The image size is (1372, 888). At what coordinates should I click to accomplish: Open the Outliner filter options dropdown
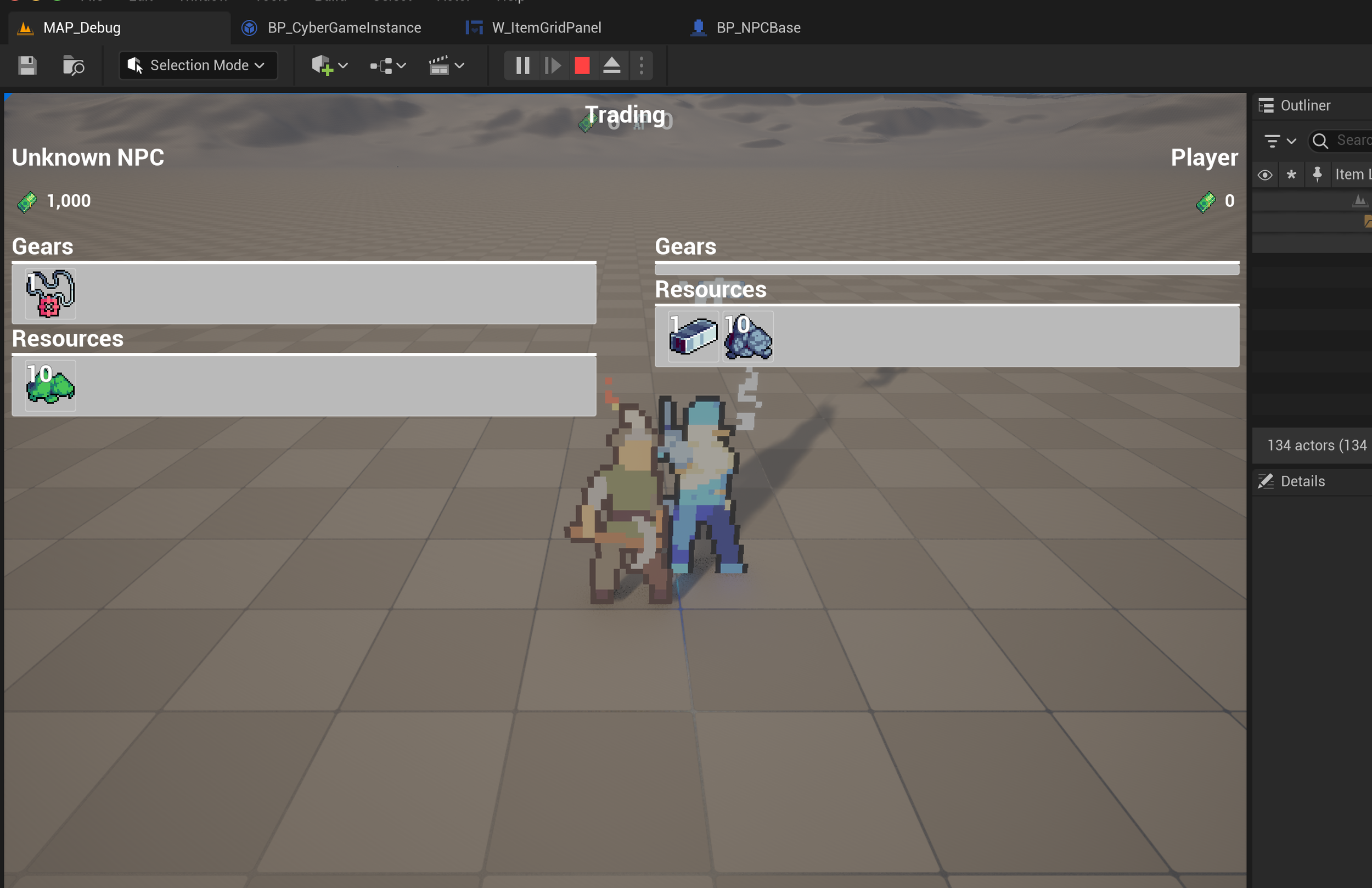click(1280, 140)
